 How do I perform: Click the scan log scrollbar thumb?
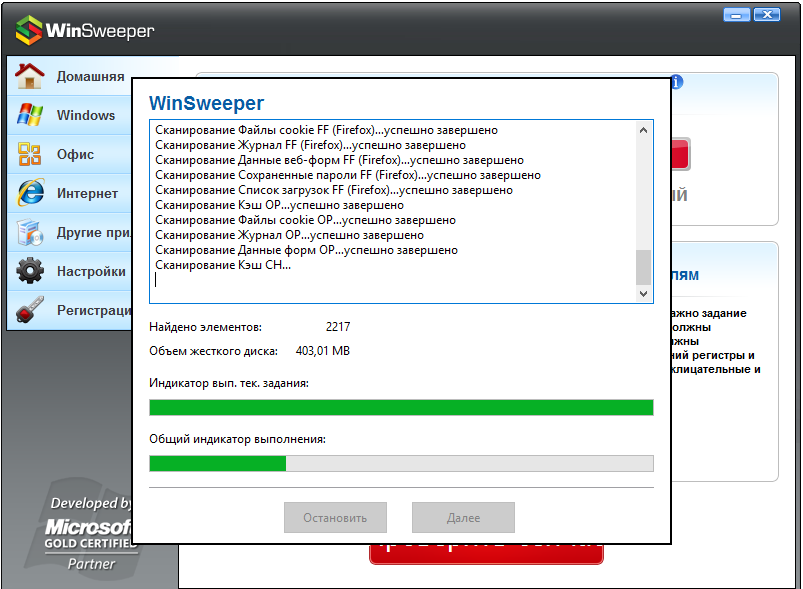[643, 267]
